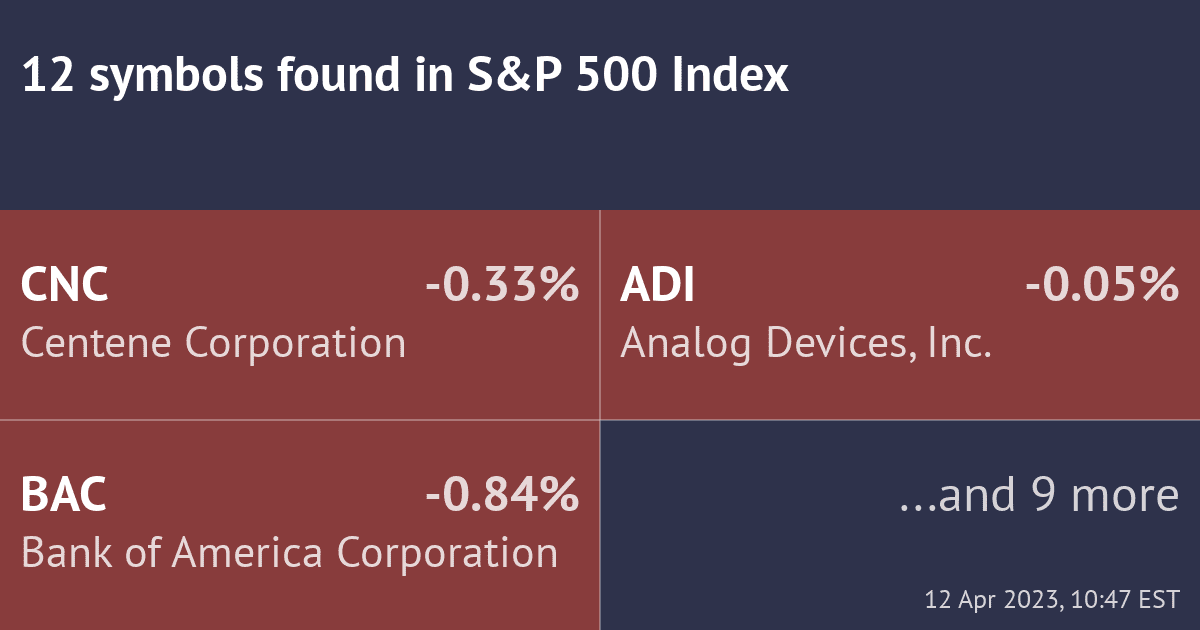Click the CNC ticker symbol

click(65, 286)
